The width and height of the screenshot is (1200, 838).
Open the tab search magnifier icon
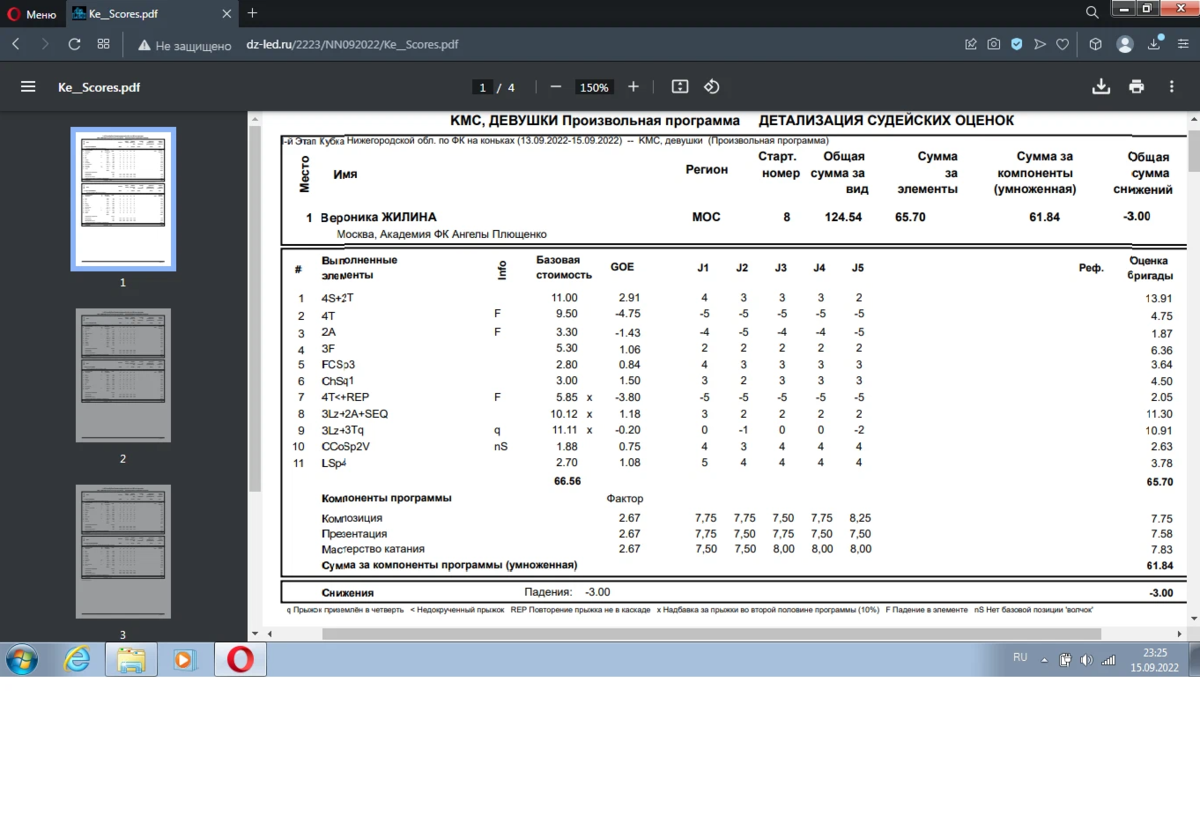[x=1092, y=12]
